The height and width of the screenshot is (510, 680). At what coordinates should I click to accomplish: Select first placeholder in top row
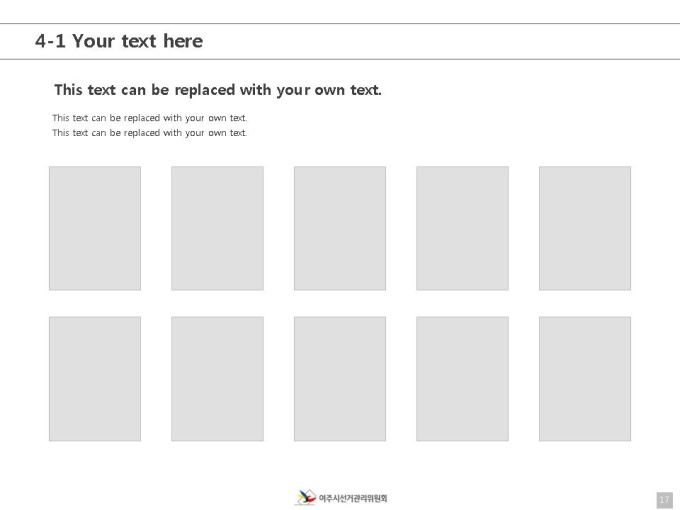[95, 228]
